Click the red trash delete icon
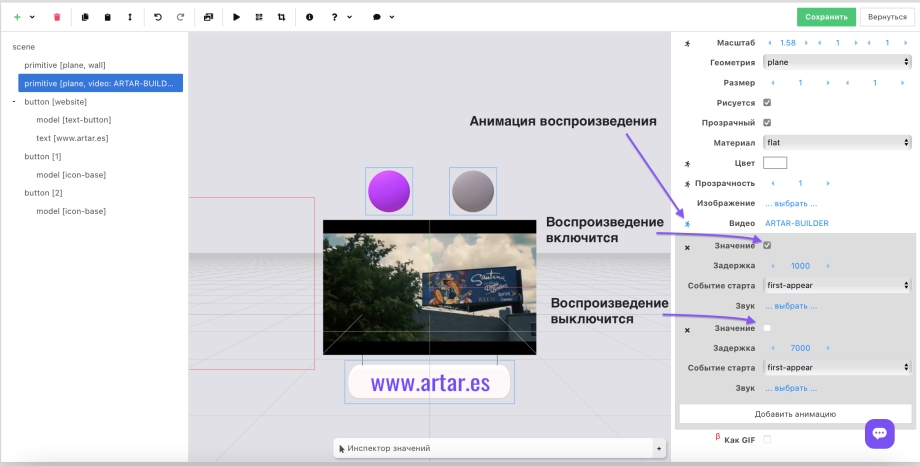This screenshot has height=466, width=920. [57, 17]
